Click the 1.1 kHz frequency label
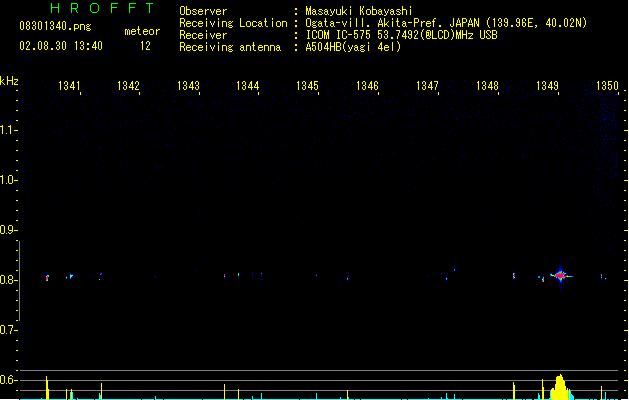Screen dimensions: 629x400 [8, 130]
